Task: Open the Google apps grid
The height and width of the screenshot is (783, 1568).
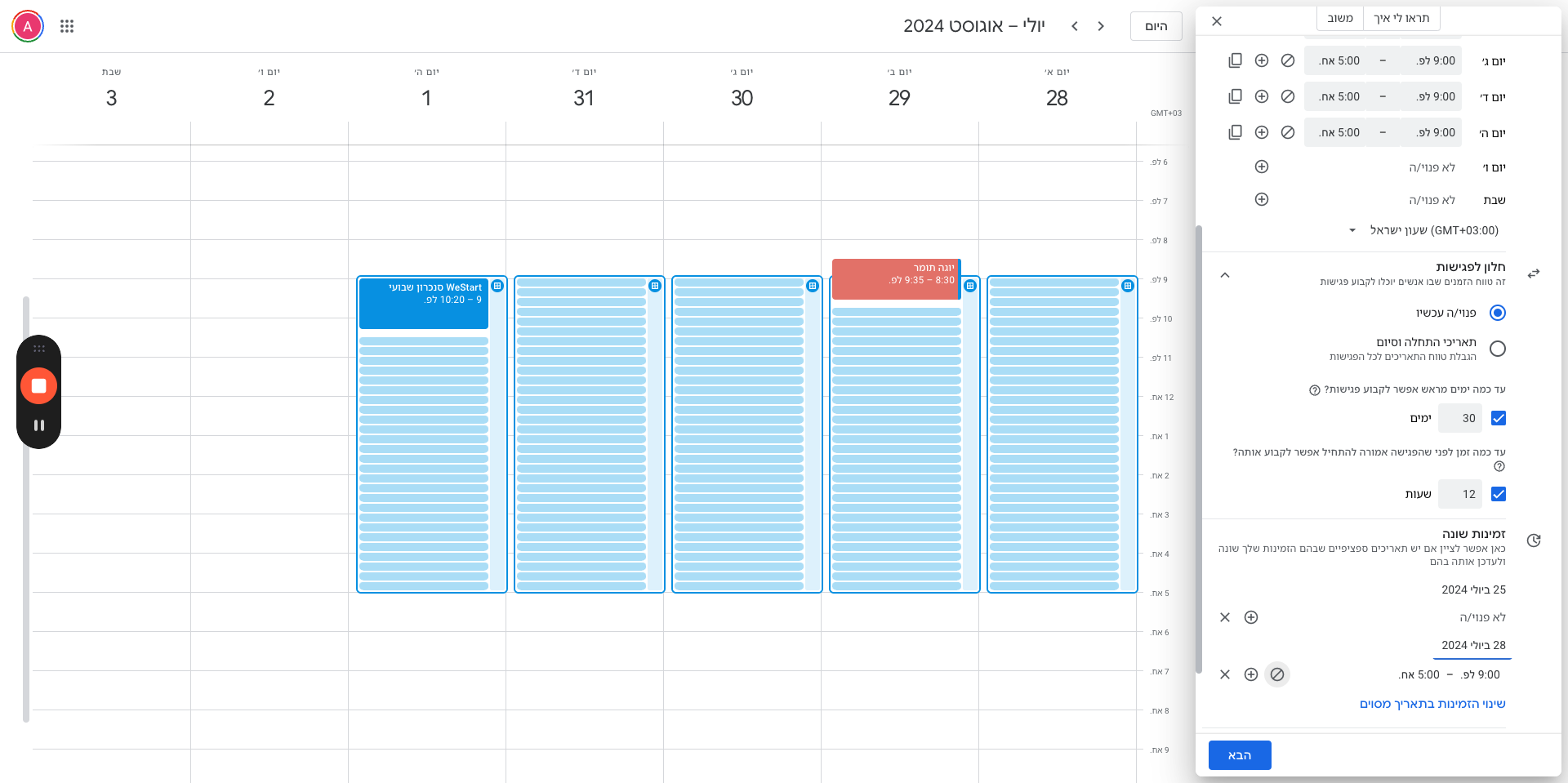Action: [67, 26]
